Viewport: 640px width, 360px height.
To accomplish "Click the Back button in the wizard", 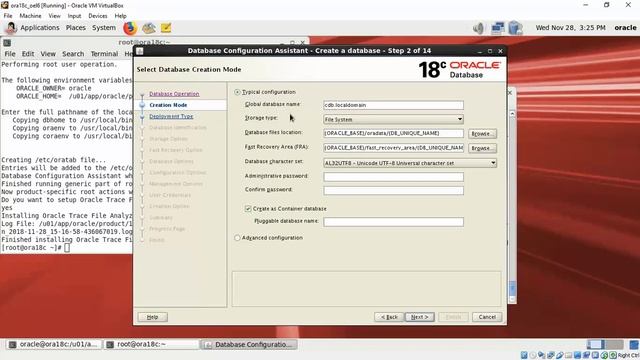I will pyautogui.click(x=389, y=317).
